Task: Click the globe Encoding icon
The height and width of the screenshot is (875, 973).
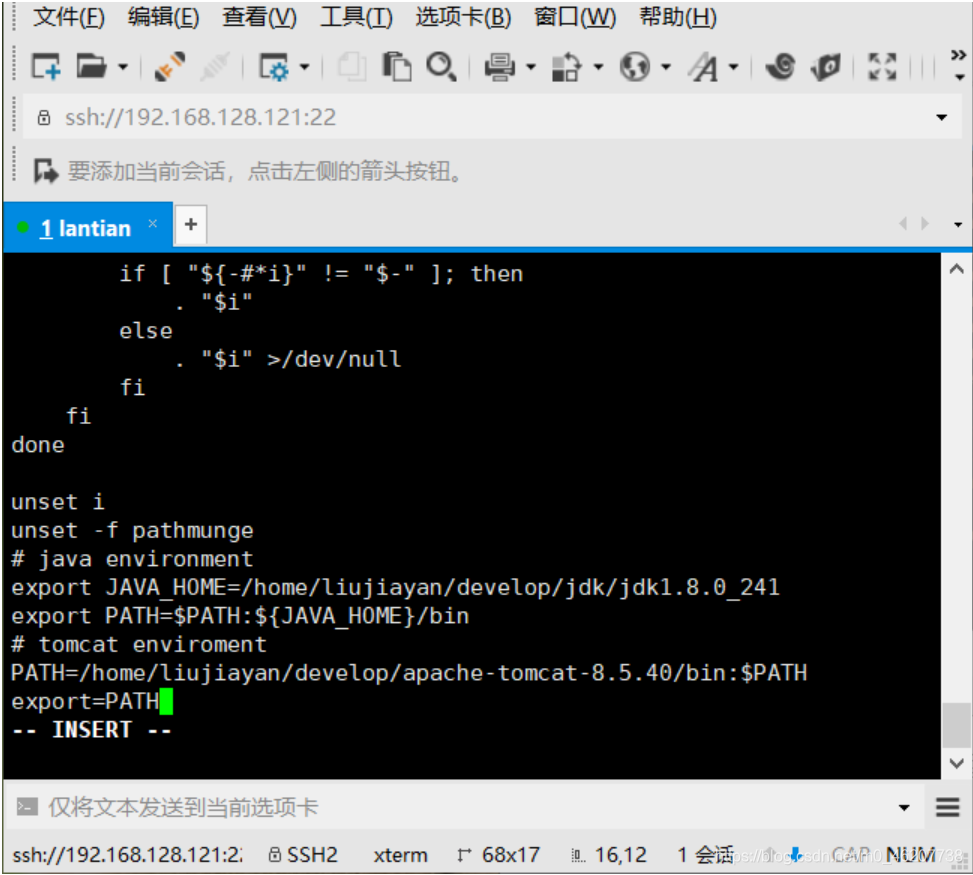Action: click(x=635, y=66)
